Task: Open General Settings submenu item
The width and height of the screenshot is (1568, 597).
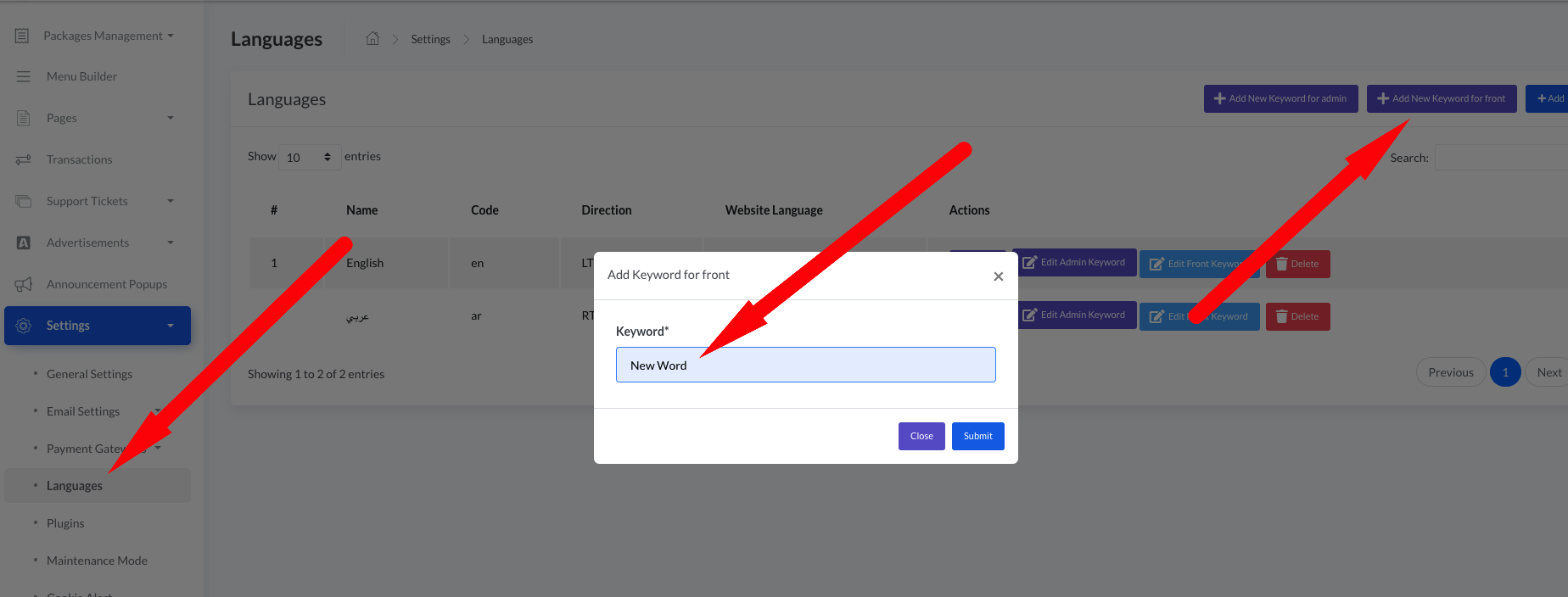Action: (x=89, y=374)
